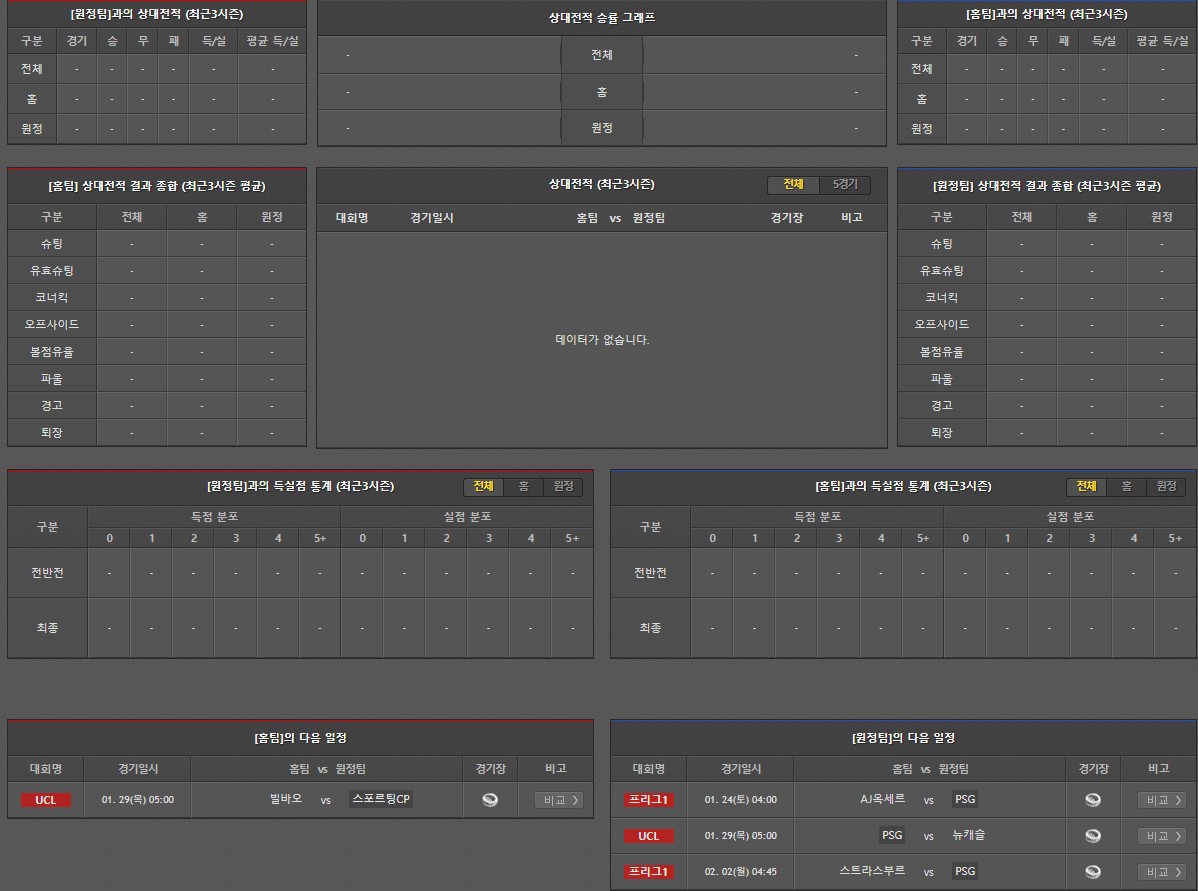Image resolution: width=1198 pixels, height=891 pixels.
Task: Open stadium icon for AJ옥세르 vs PSG
Action: (1093, 800)
